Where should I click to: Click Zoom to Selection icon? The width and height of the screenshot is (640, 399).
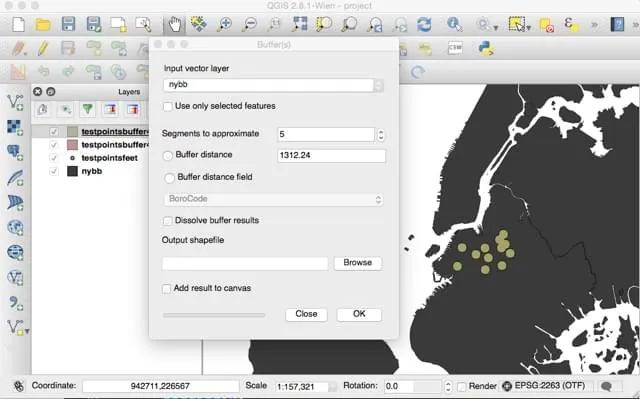point(324,24)
